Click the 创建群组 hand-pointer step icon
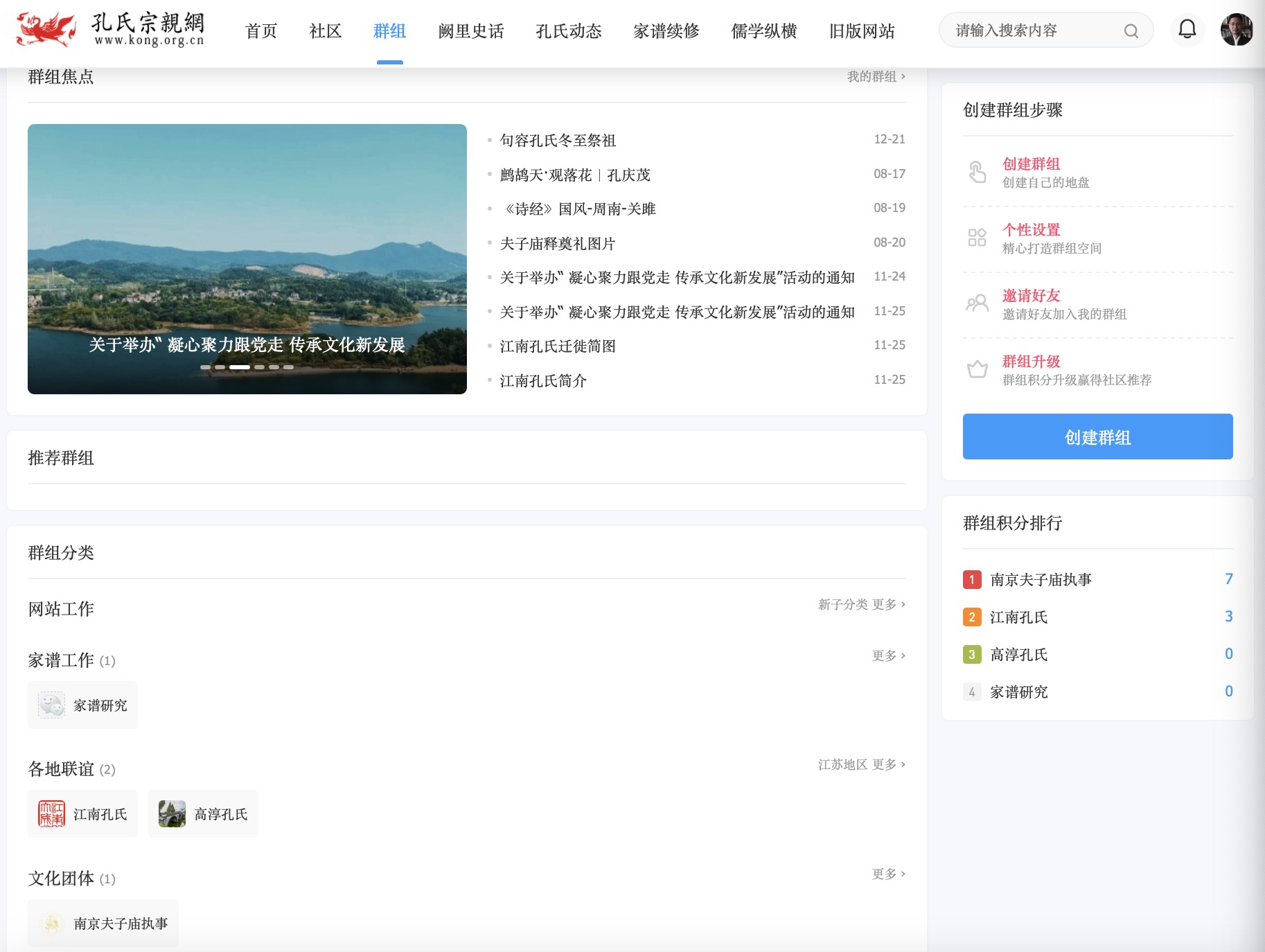 click(x=977, y=172)
